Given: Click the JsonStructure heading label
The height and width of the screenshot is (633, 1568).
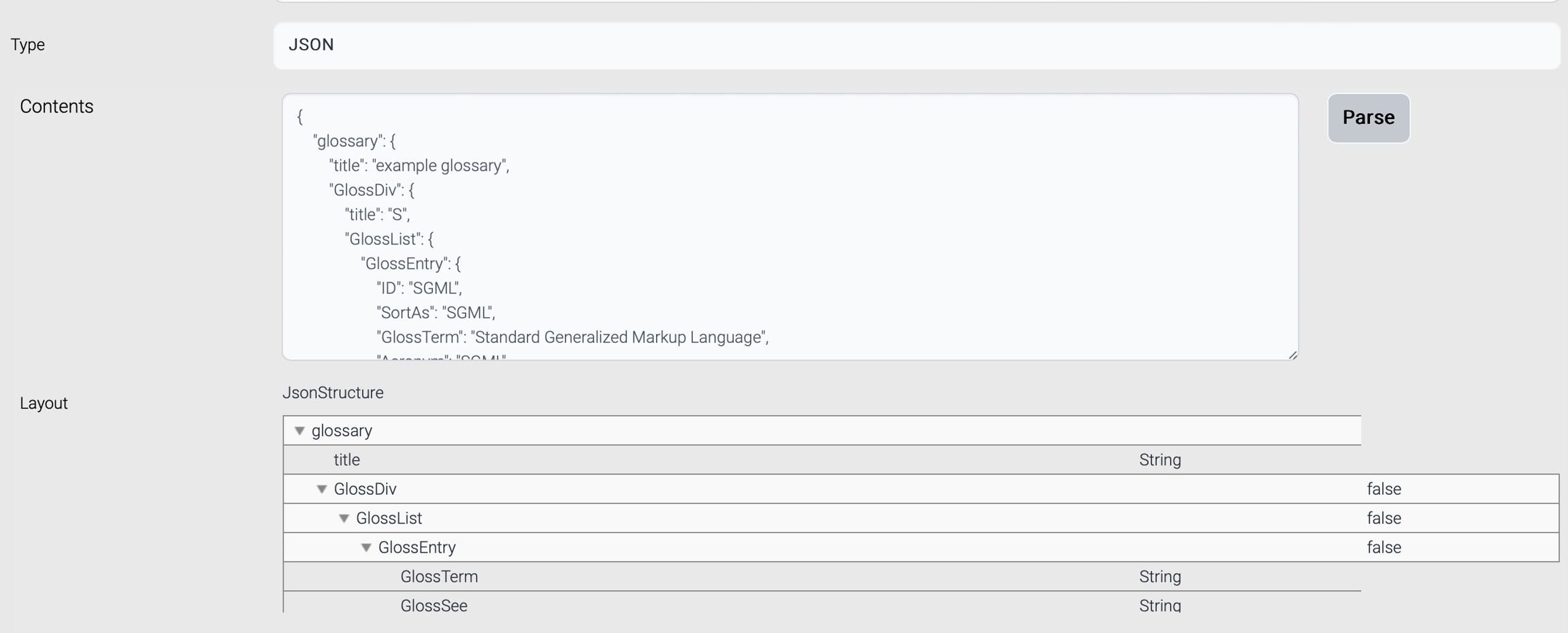Looking at the screenshot, I should [x=333, y=393].
